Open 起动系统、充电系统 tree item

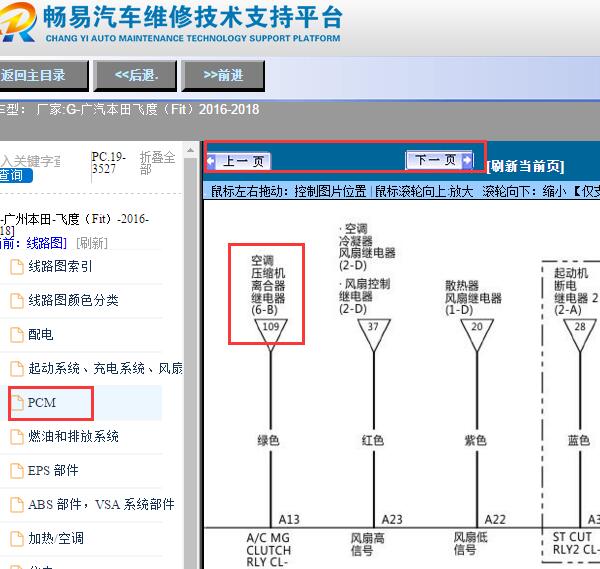105,368
